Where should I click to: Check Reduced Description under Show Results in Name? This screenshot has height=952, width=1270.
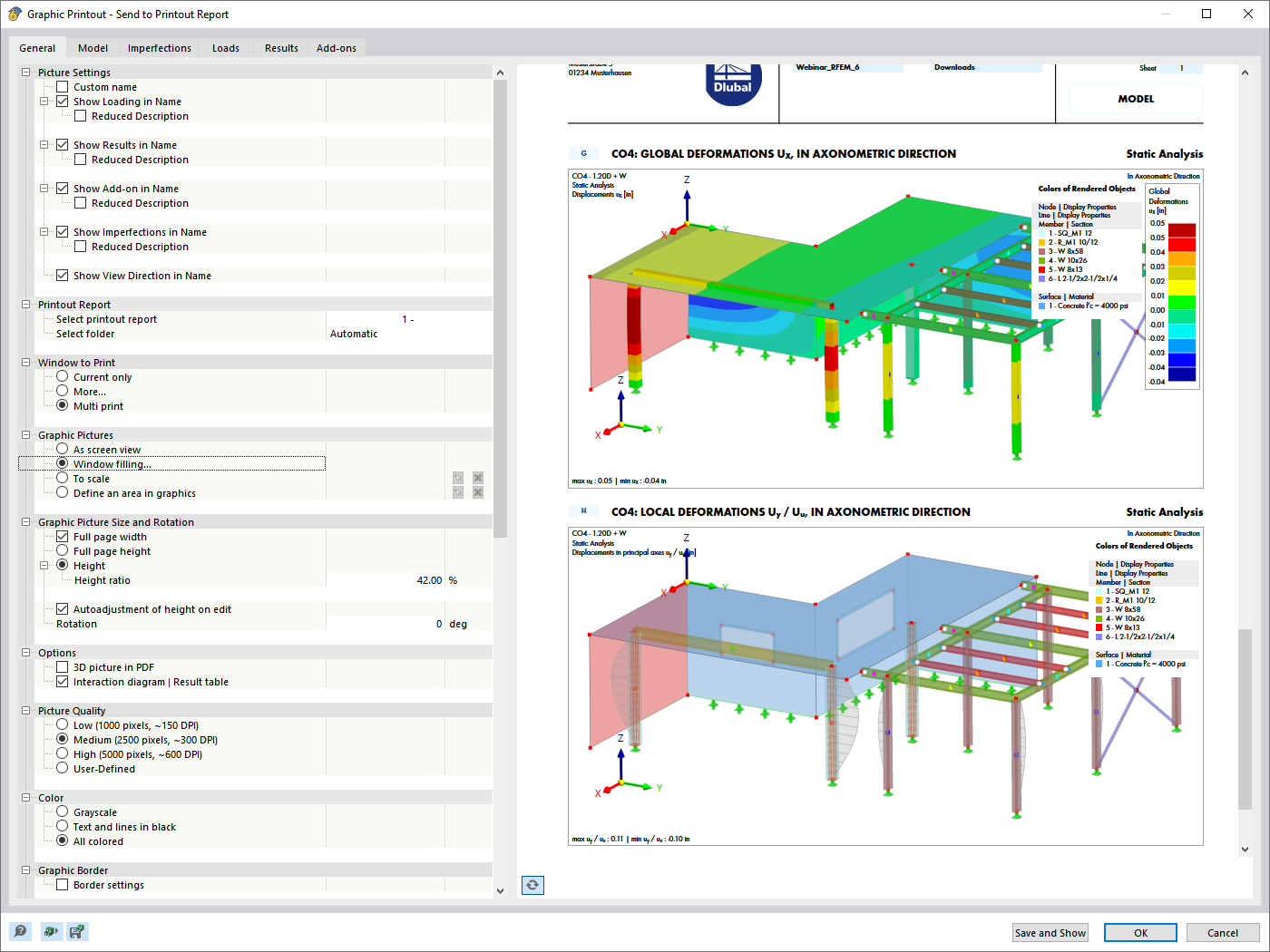tap(81, 160)
